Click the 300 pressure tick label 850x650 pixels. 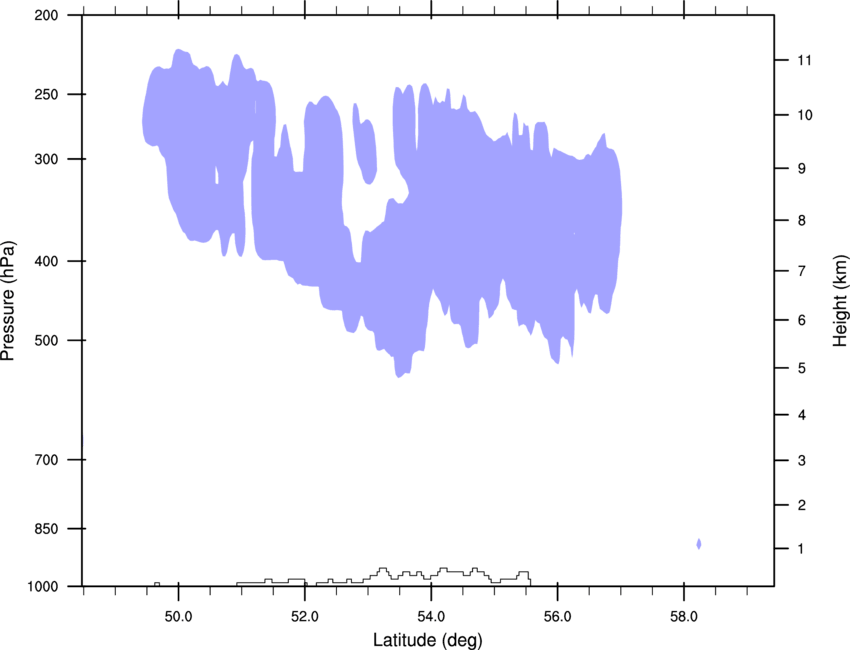(x=46, y=159)
